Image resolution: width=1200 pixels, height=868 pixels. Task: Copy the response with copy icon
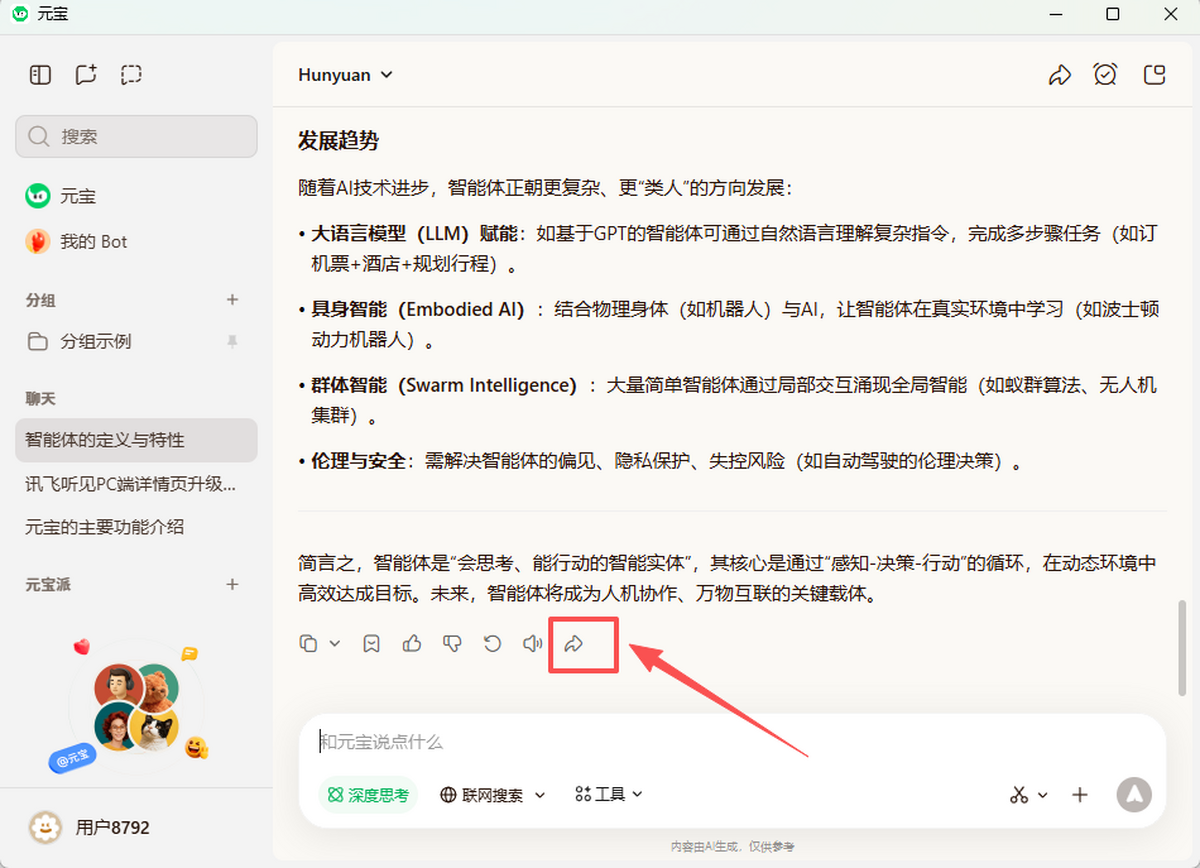[x=309, y=644]
